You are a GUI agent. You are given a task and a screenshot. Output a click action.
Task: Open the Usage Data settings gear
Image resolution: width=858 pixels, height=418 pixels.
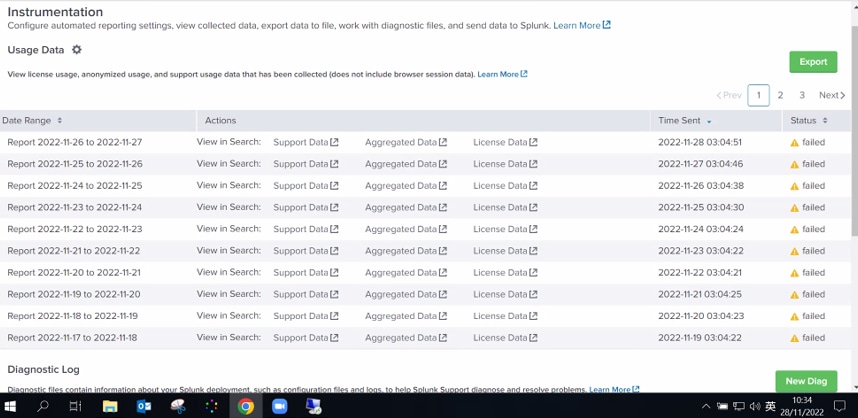77,50
